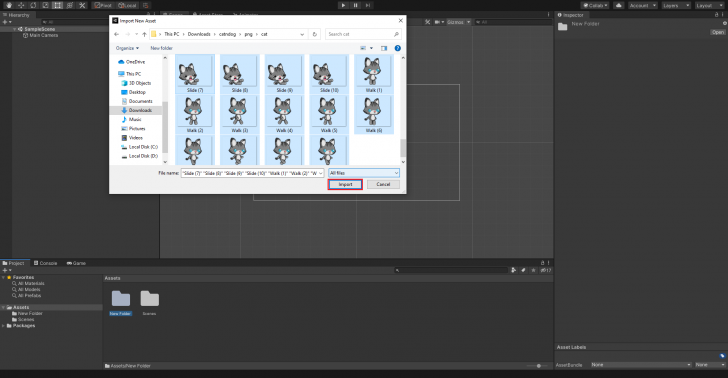Screen dimensions: 728x378
Task: Click the File name input field
Action: pyautogui.click(x=252, y=173)
